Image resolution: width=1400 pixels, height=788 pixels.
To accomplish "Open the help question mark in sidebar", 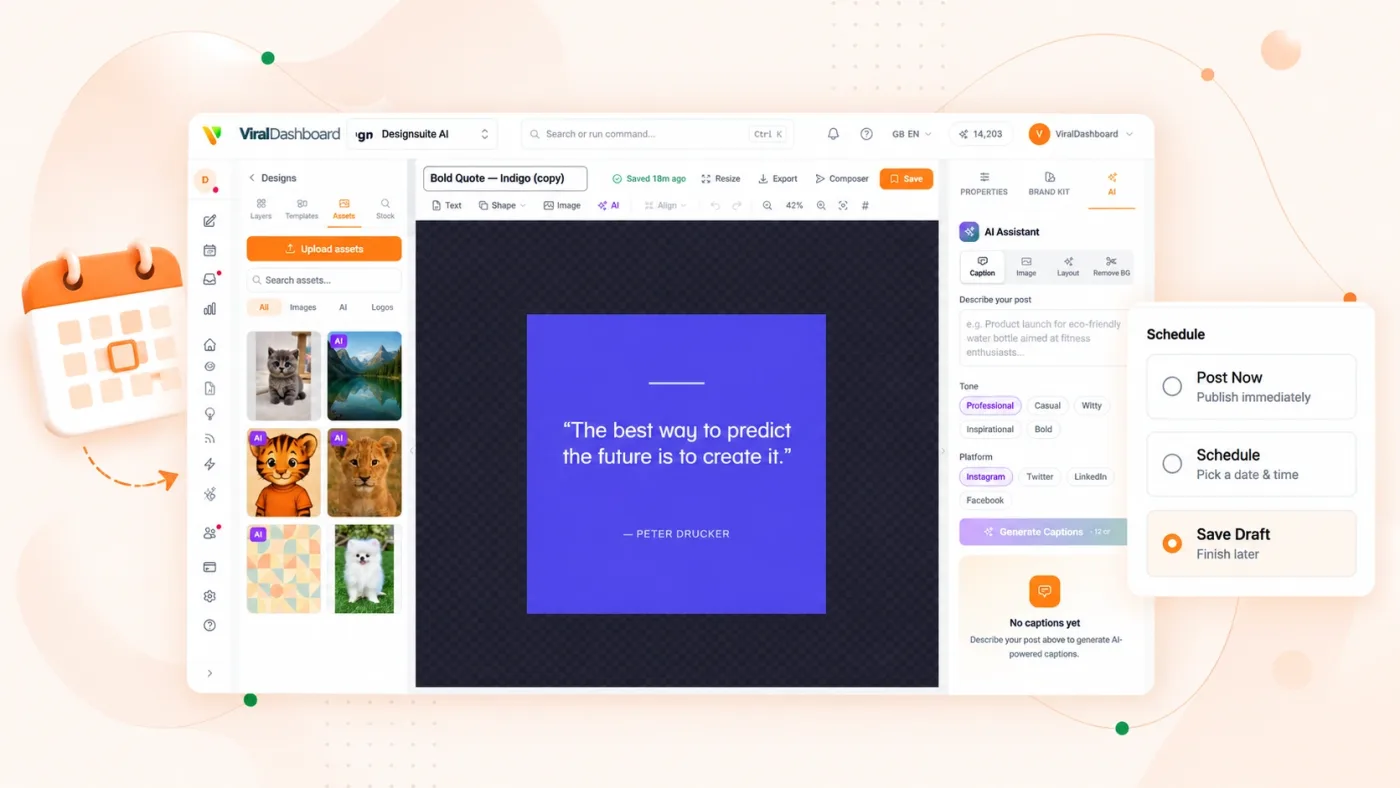I will [209, 625].
